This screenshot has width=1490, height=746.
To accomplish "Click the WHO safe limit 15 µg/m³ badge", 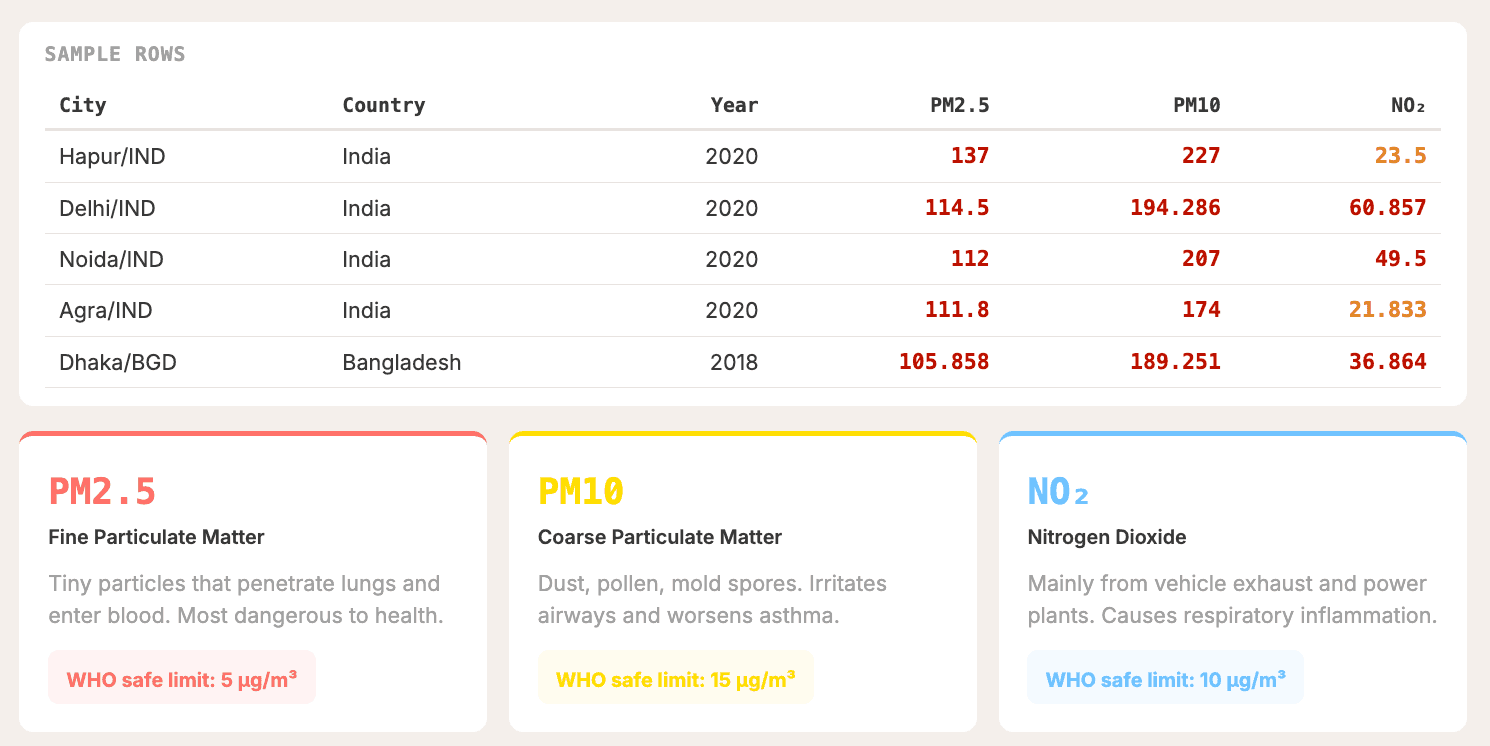I will point(675,678).
